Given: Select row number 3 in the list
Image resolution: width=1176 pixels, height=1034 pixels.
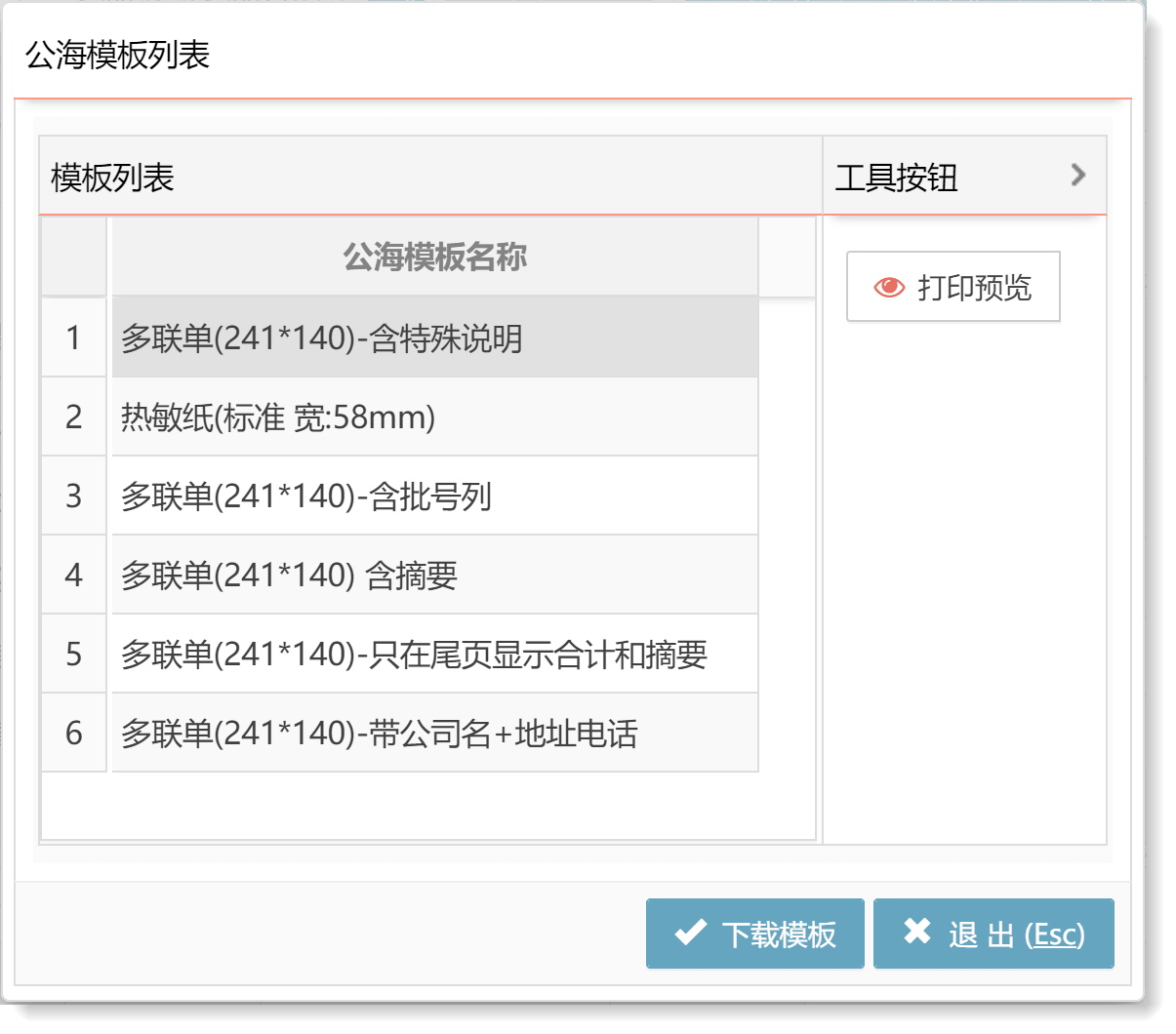Looking at the screenshot, I should [x=73, y=497].
